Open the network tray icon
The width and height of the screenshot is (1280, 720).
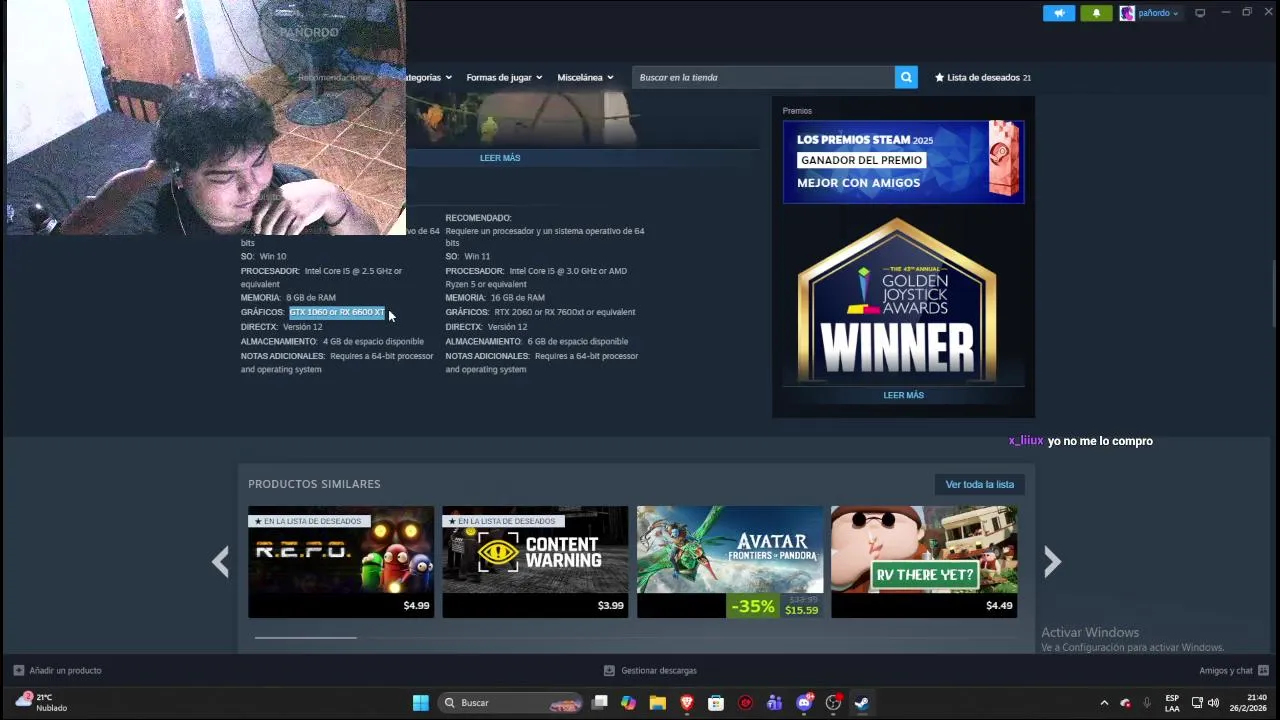pos(1198,703)
